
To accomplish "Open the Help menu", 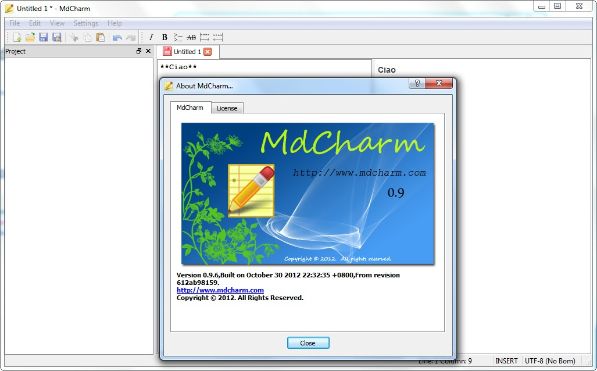I will point(114,23).
